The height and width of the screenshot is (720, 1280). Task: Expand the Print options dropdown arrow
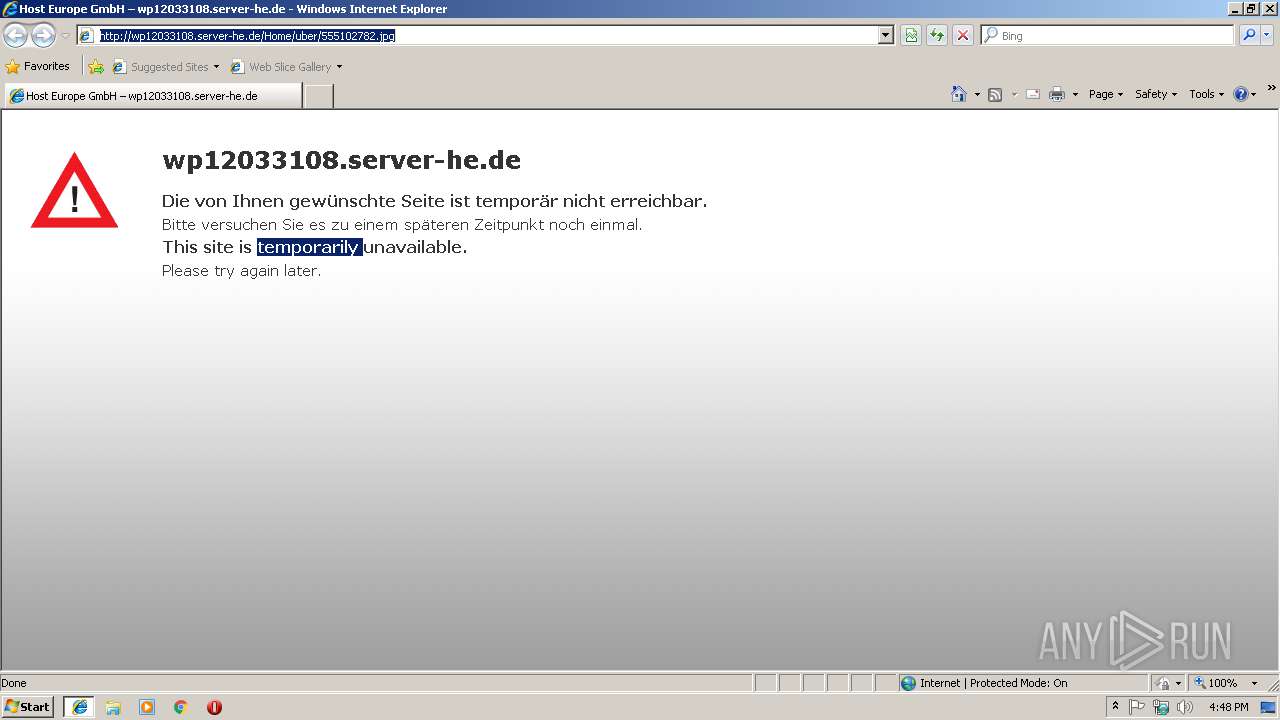[1075, 94]
